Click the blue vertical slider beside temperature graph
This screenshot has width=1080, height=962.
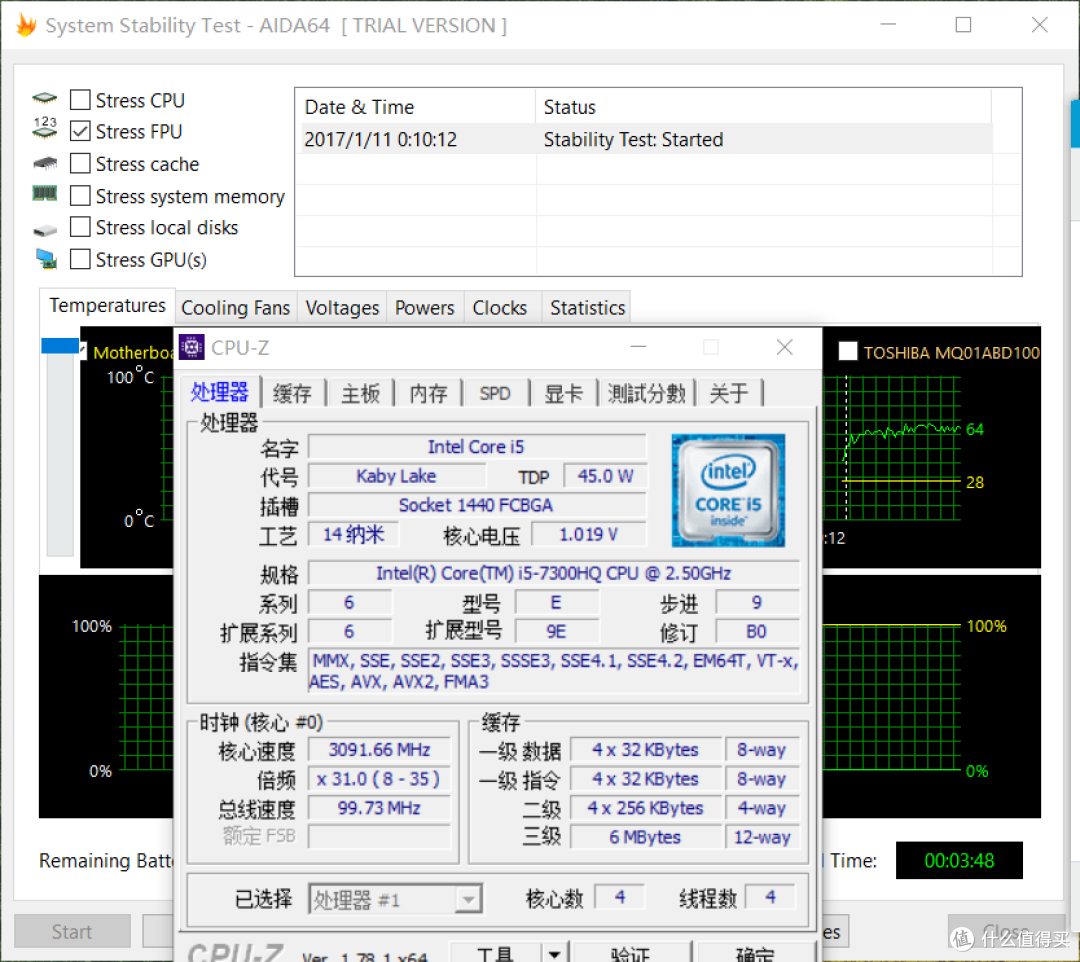tap(60, 345)
